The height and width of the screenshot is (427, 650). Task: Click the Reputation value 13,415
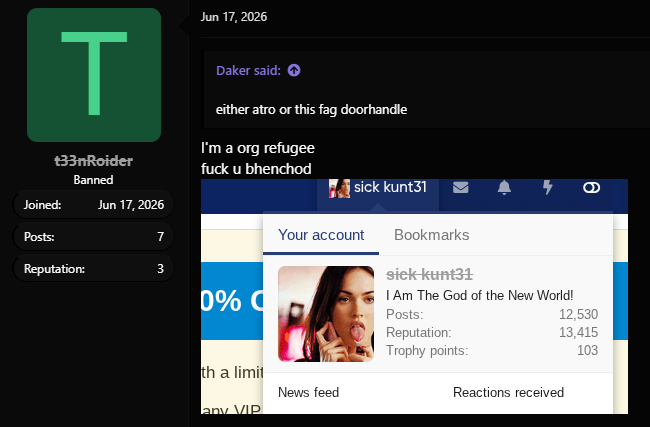pos(578,332)
